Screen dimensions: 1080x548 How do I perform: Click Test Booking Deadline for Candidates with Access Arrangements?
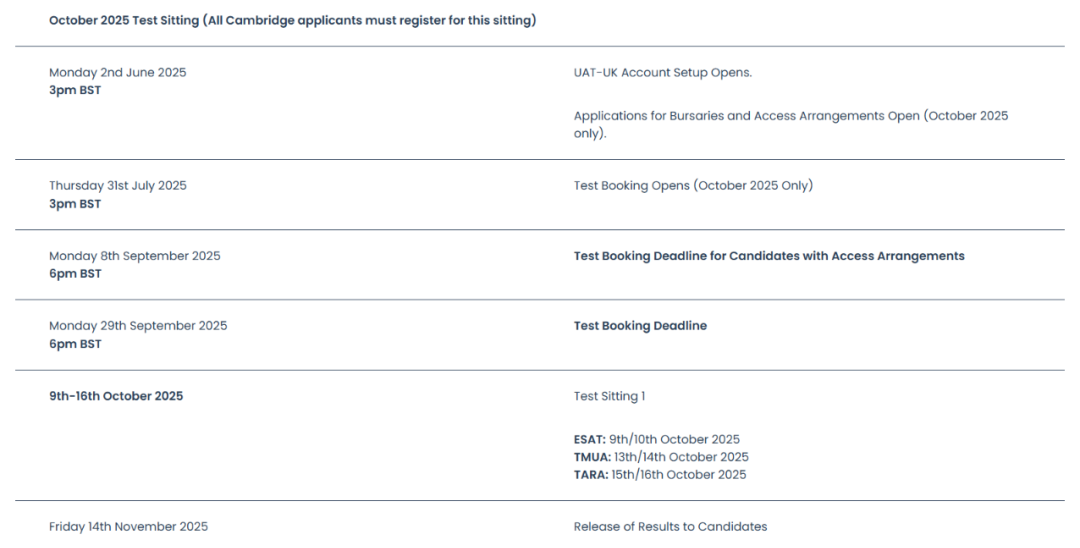point(769,256)
